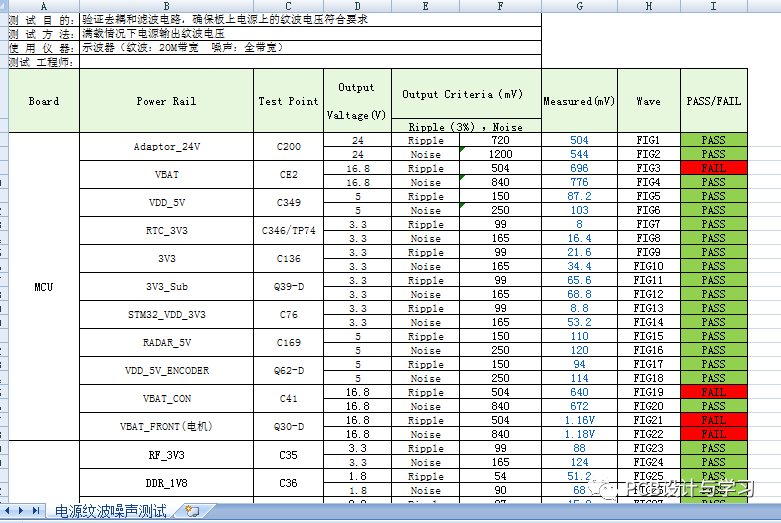Click the MCU board cell
Image resolution: width=781 pixels, height=523 pixels.
click(x=43, y=287)
